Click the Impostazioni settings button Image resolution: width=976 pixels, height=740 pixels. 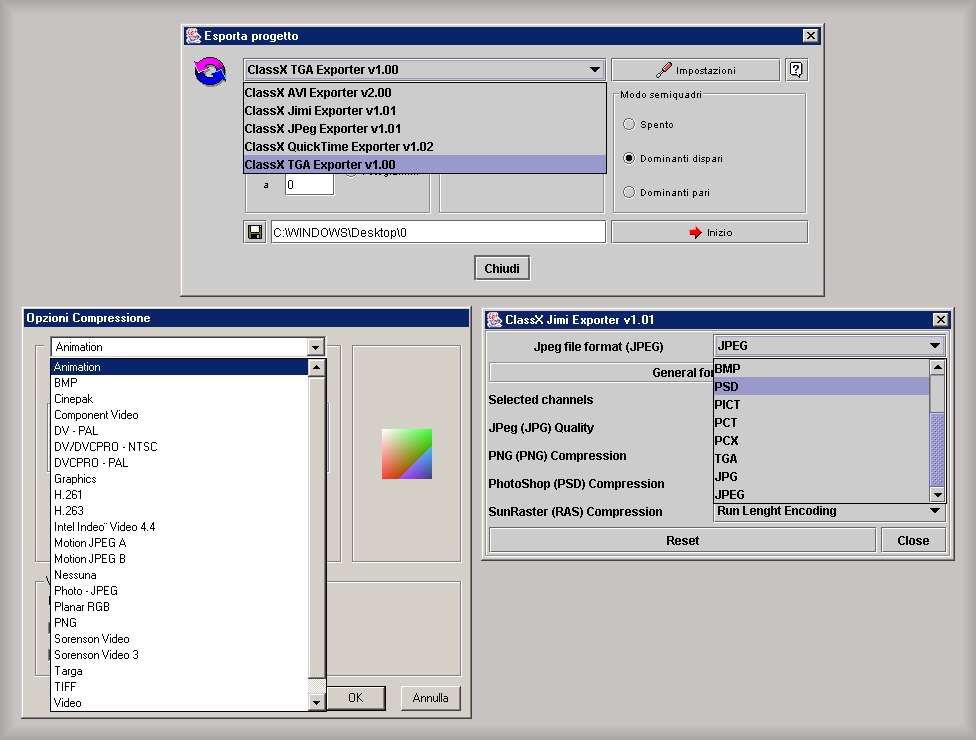click(x=695, y=70)
